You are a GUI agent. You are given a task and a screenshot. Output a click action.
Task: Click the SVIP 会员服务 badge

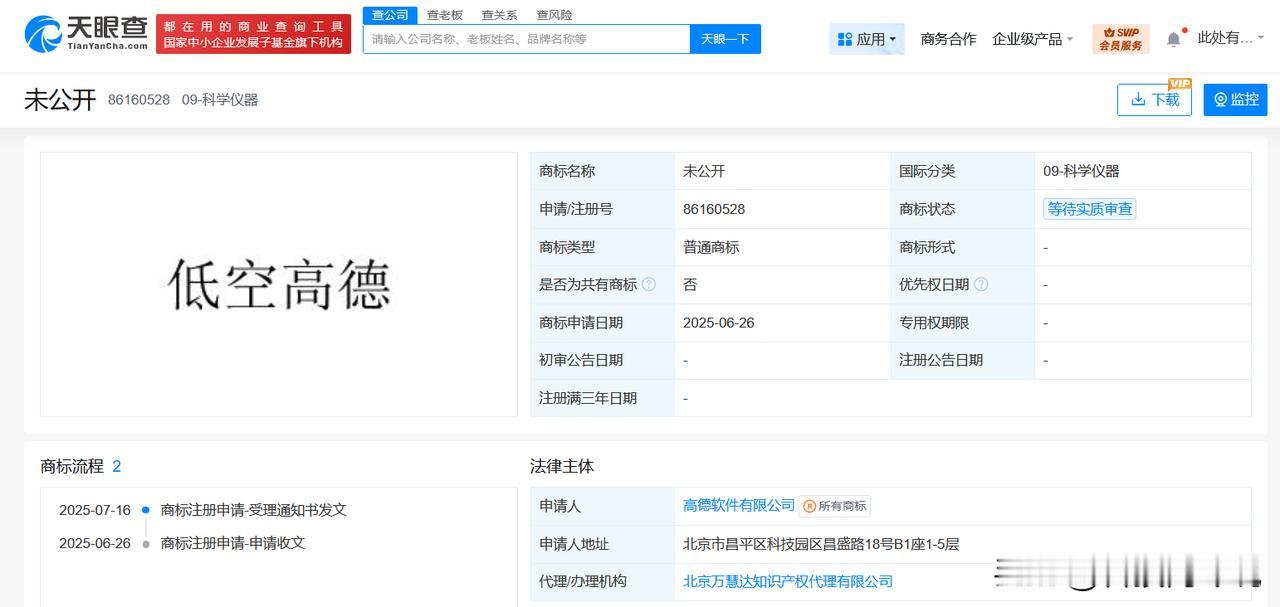click(x=1121, y=39)
